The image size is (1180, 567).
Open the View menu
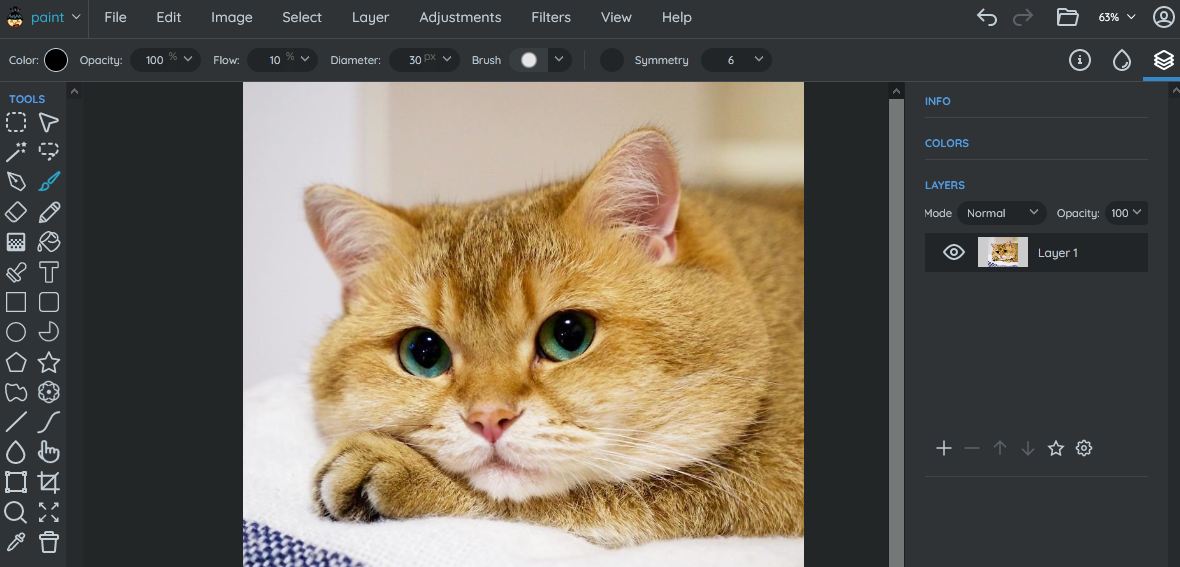click(x=616, y=17)
